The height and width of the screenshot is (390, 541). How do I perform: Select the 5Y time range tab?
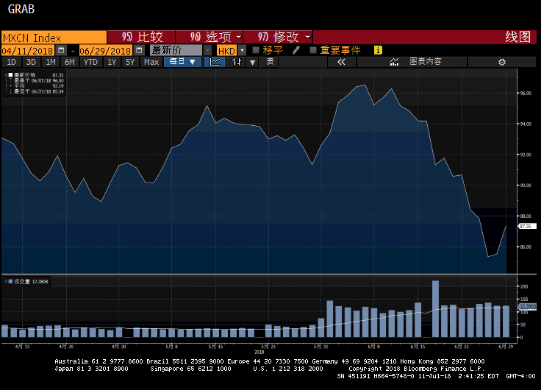point(130,62)
